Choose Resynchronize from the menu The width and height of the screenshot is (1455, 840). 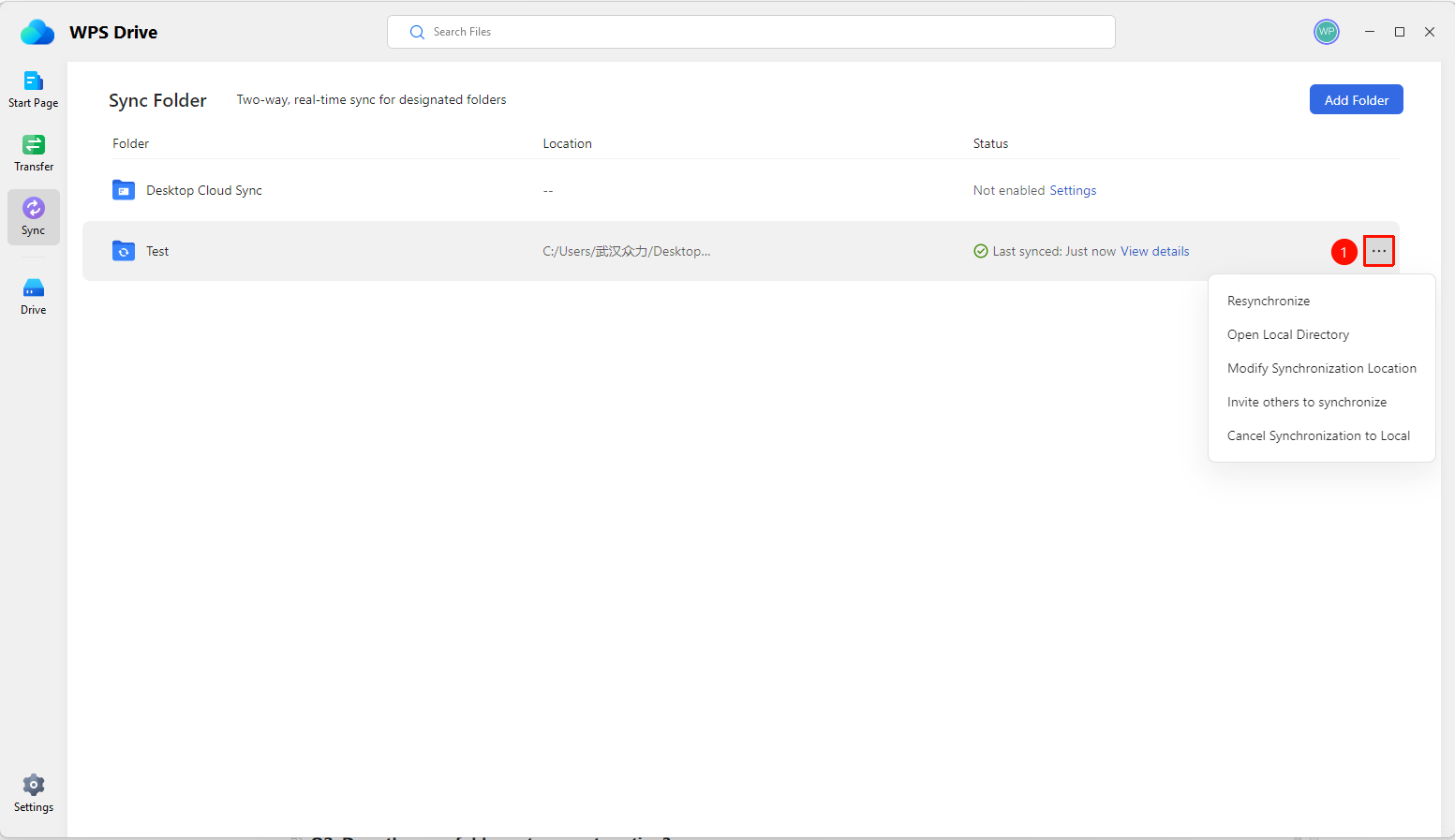(1269, 301)
